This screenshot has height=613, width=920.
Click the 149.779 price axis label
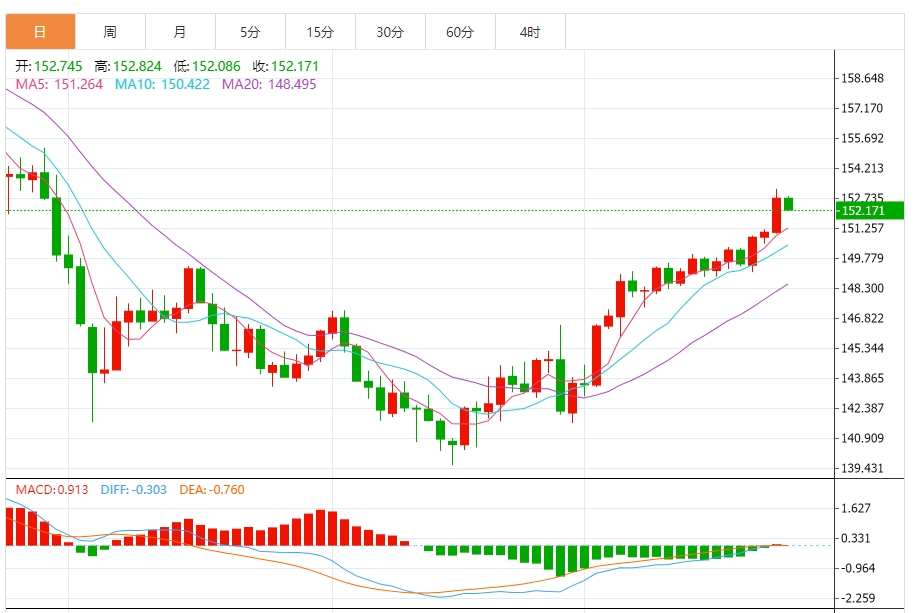[x=862, y=258]
